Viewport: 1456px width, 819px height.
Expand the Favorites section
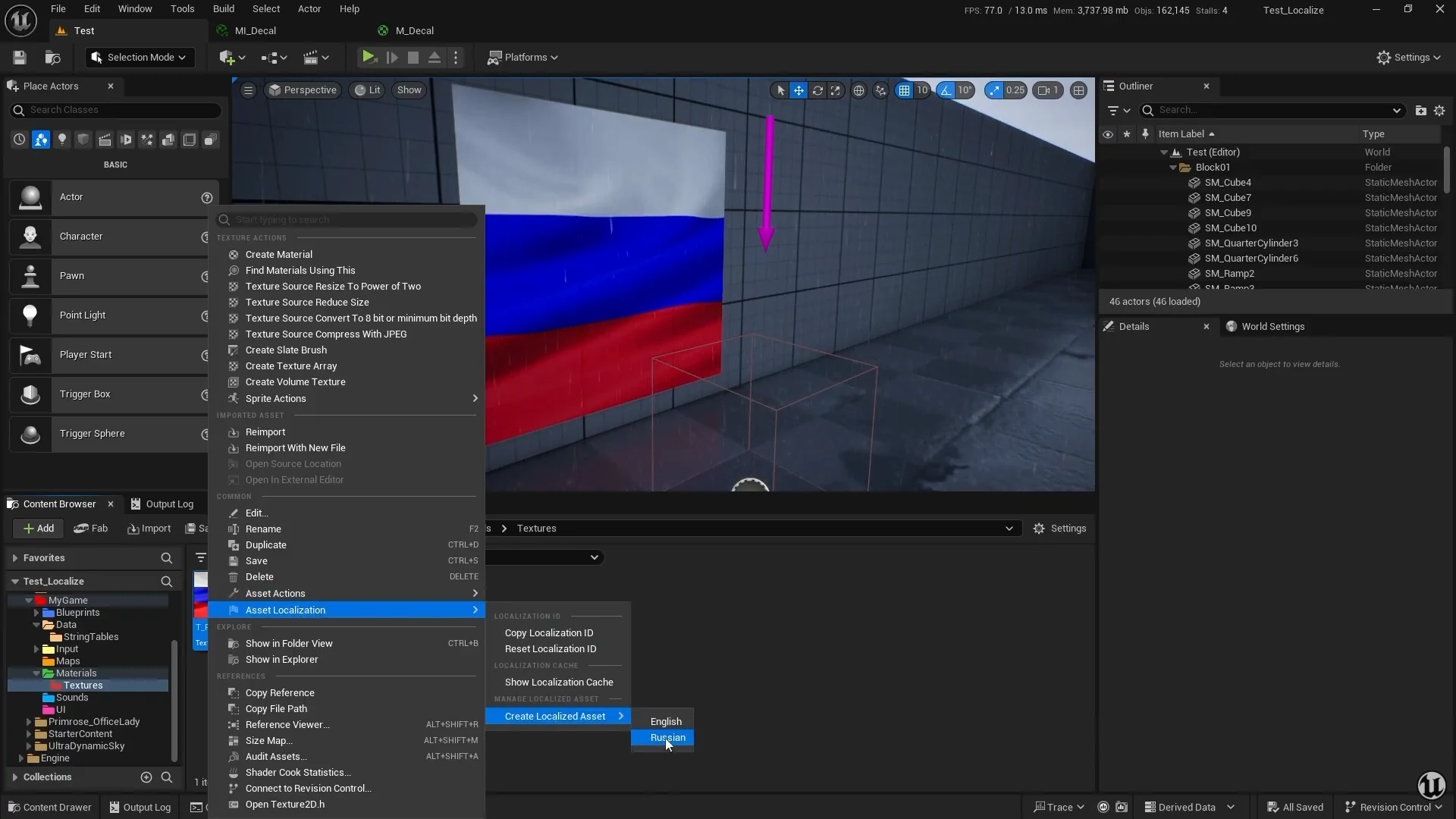coord(14,558)
